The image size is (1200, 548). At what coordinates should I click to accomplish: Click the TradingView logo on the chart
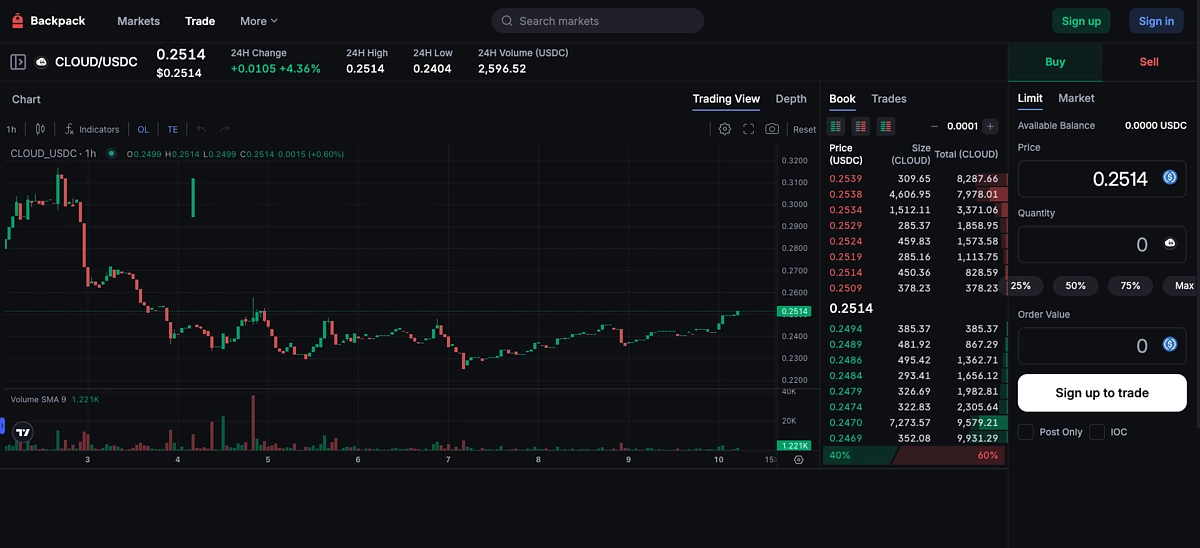click(x=23, y=432)
